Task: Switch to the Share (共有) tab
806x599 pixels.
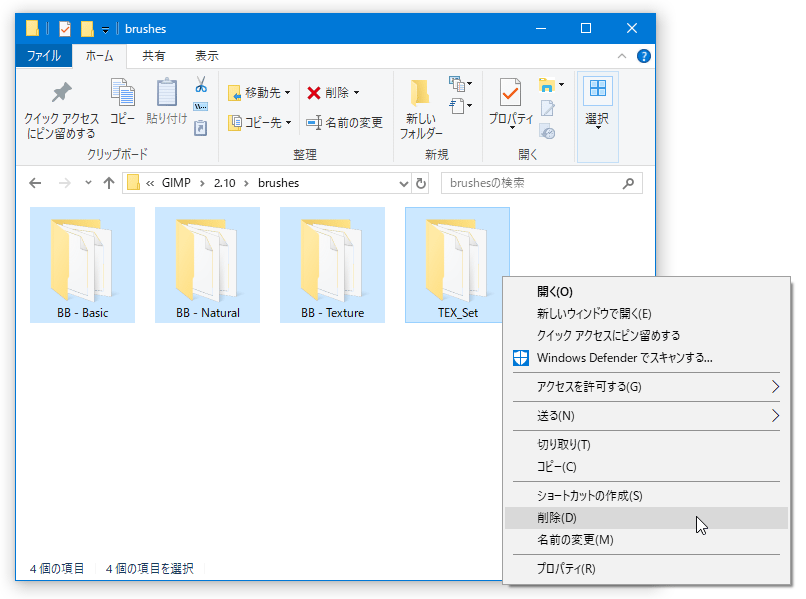Action: pos(154,56)
